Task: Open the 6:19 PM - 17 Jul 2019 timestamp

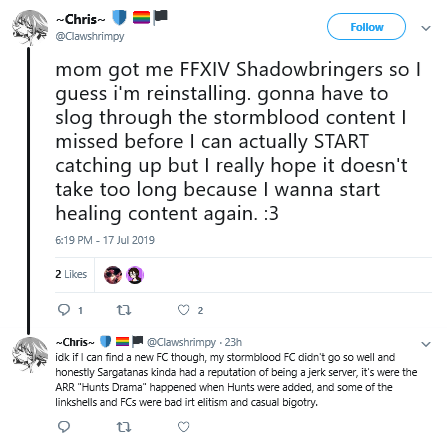Action: (105, 240)
